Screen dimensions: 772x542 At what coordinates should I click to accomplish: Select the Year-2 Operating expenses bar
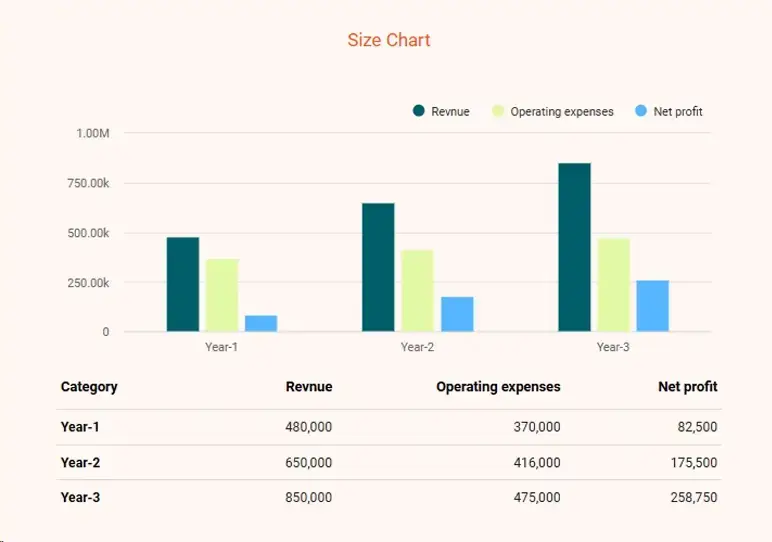tap(417, 291)
